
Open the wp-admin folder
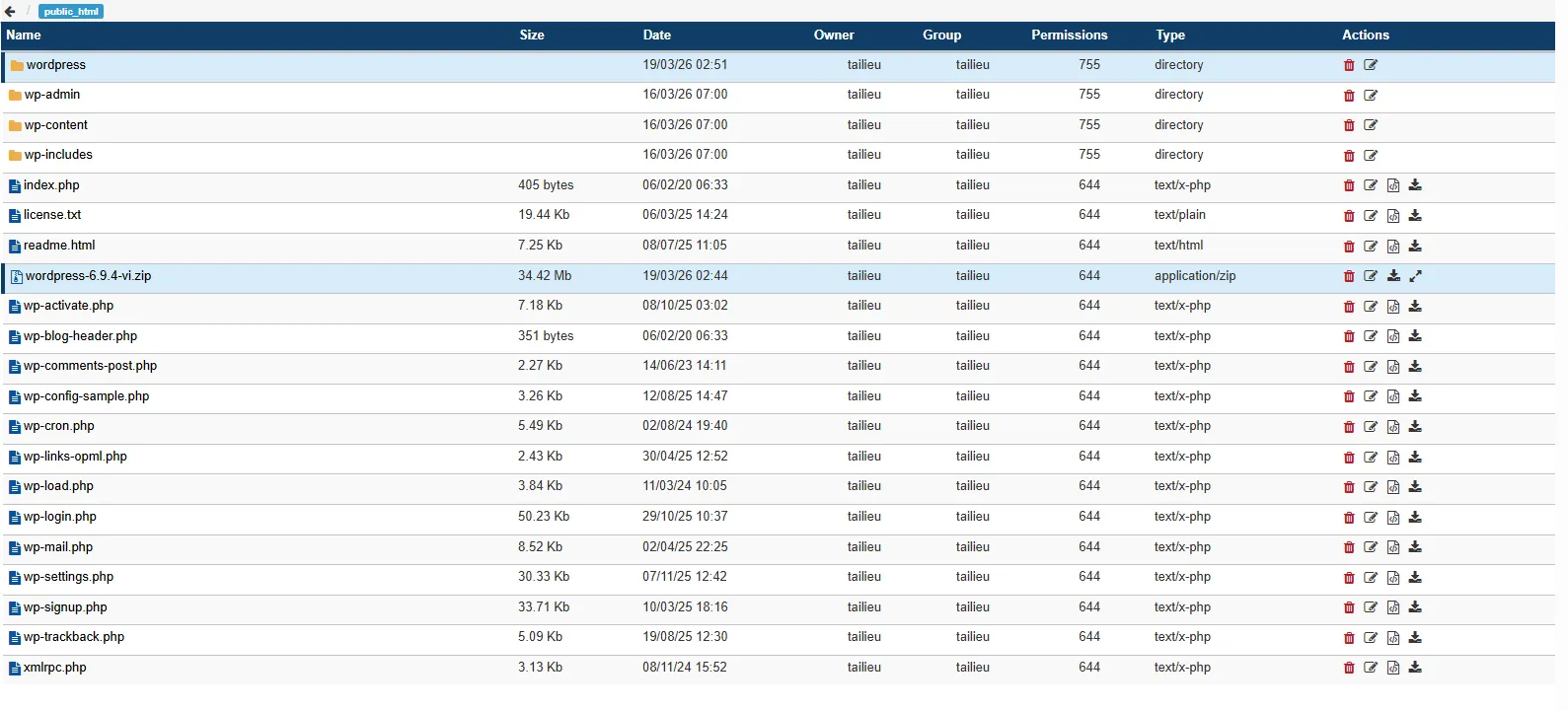(52, 95)
